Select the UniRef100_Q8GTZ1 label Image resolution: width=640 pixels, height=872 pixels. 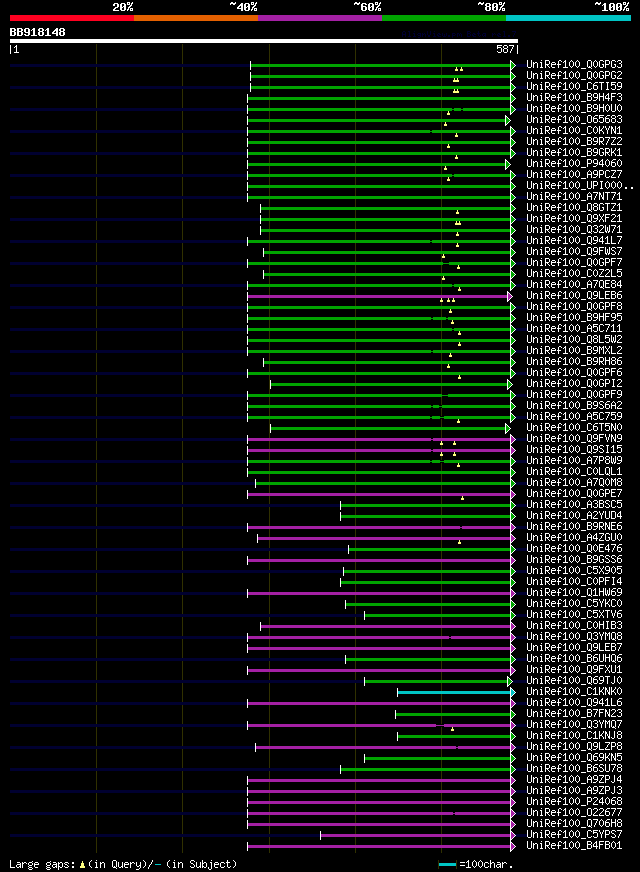(574, 207)
